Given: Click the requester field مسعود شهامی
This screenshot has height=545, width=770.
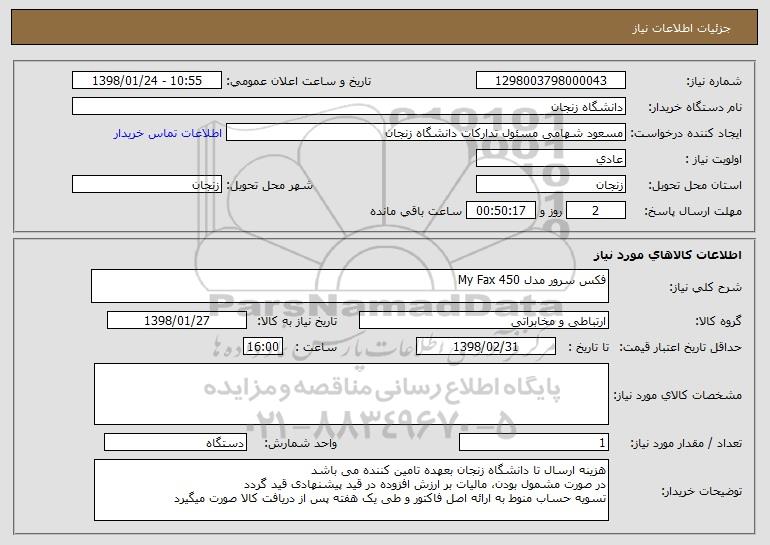Looking at the screenshot, I should point(426,133).
